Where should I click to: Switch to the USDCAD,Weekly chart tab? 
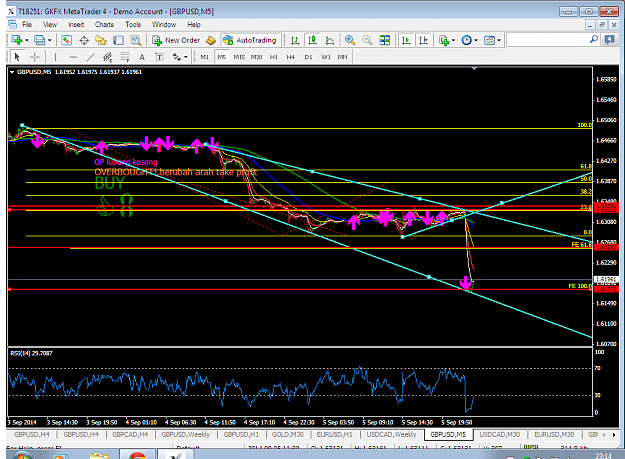coord(391,434)
